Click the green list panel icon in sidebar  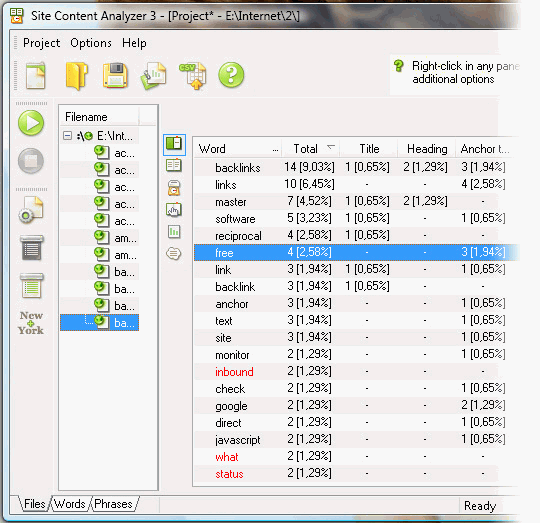[31, 286]
